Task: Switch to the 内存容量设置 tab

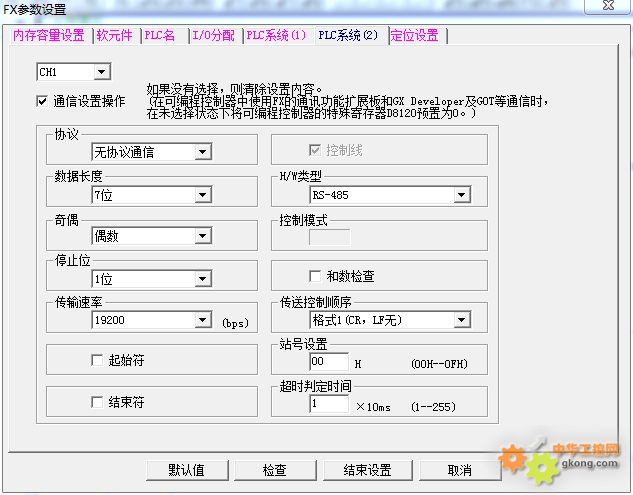Action: [48, 36]
